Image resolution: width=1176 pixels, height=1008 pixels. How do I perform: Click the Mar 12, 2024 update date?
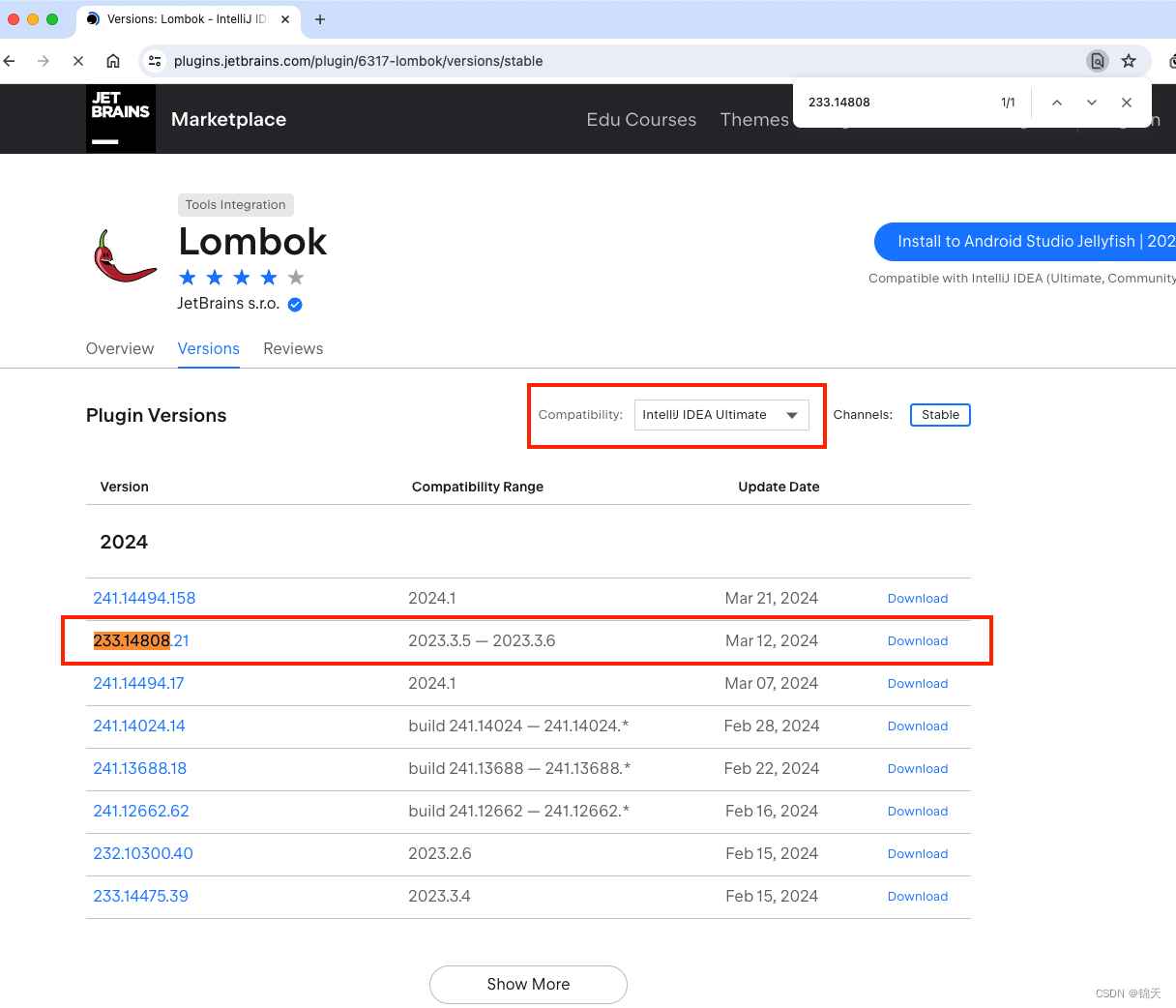[772, 640]
